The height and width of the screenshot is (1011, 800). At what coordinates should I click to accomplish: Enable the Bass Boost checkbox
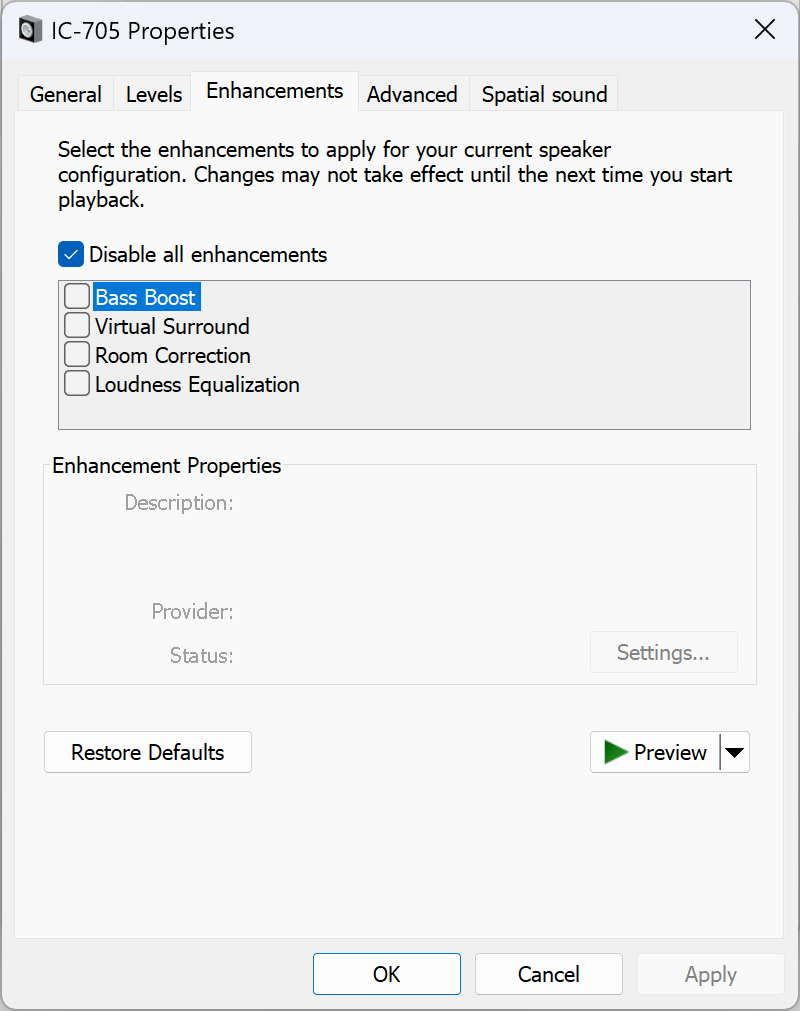pyautogui.click(x=77, y=297)
